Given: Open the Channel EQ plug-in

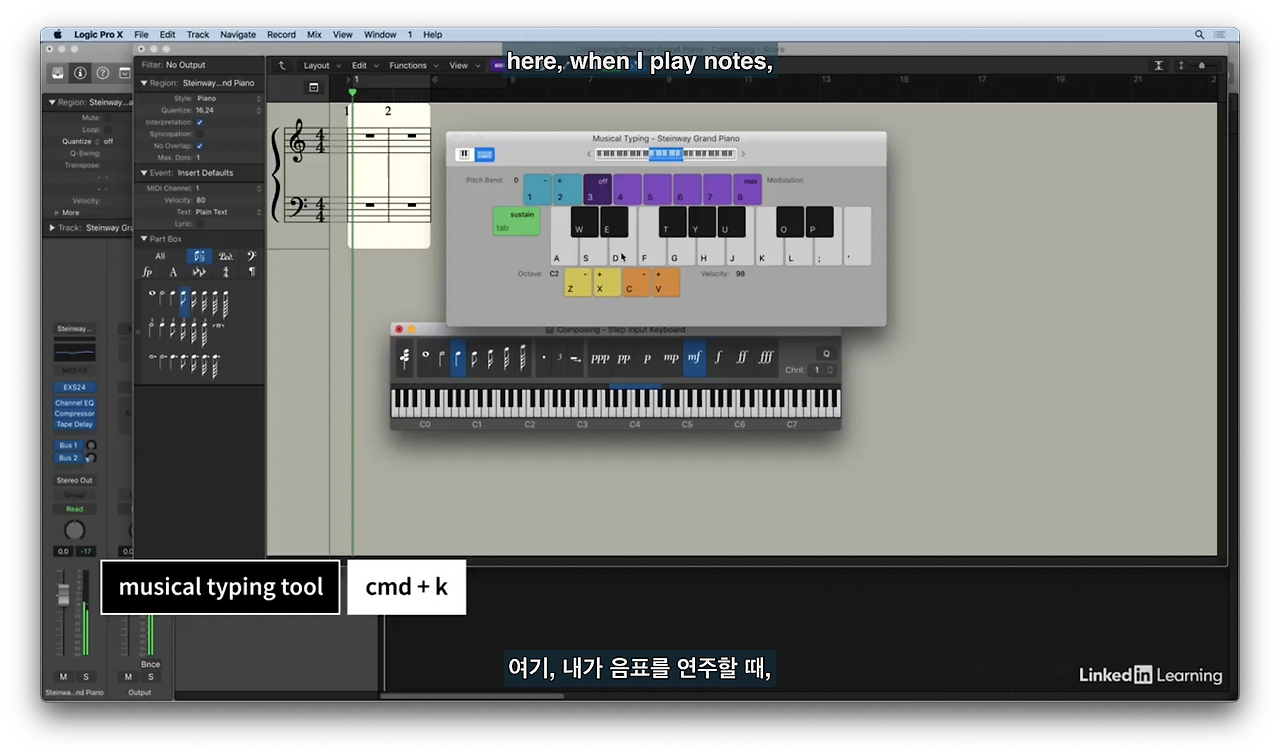Looking at the screenshot, I should pos(74,403).
